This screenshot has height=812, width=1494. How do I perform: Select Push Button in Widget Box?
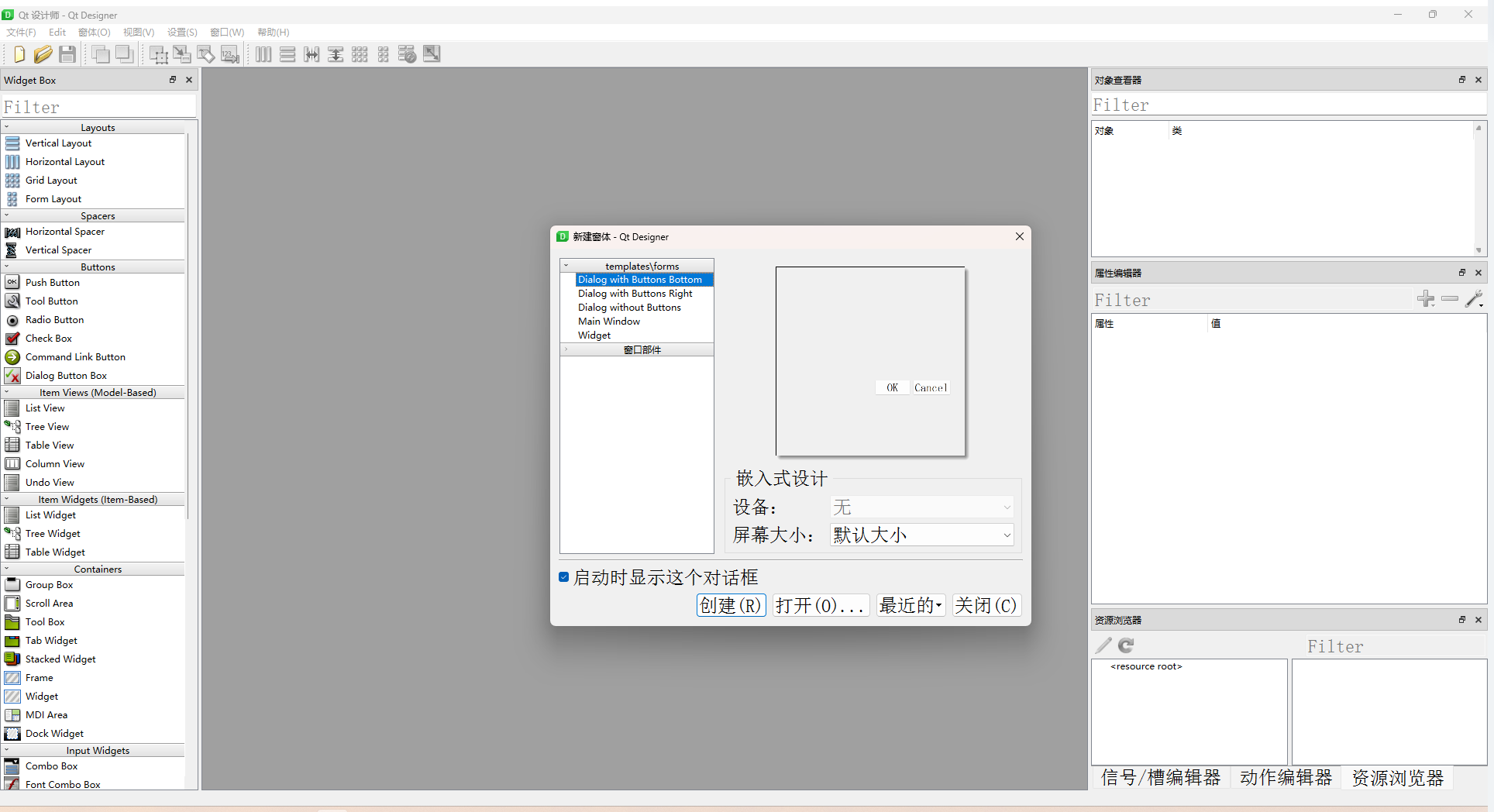coord(52,283)
